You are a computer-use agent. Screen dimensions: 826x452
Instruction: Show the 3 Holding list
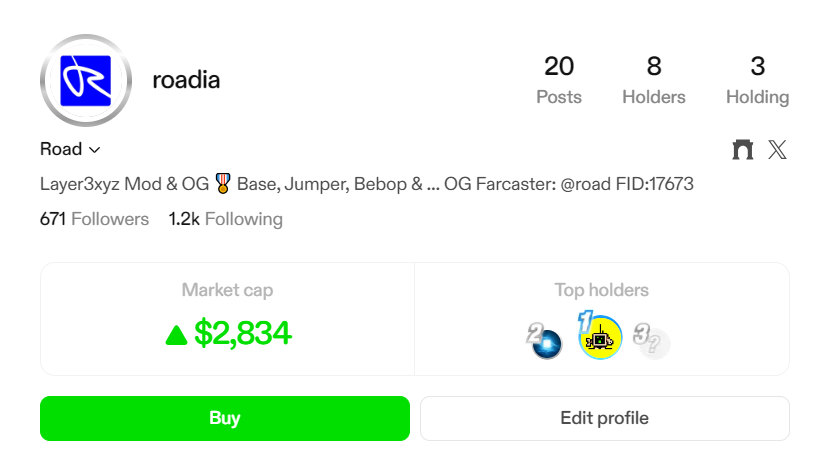point(757,80)
